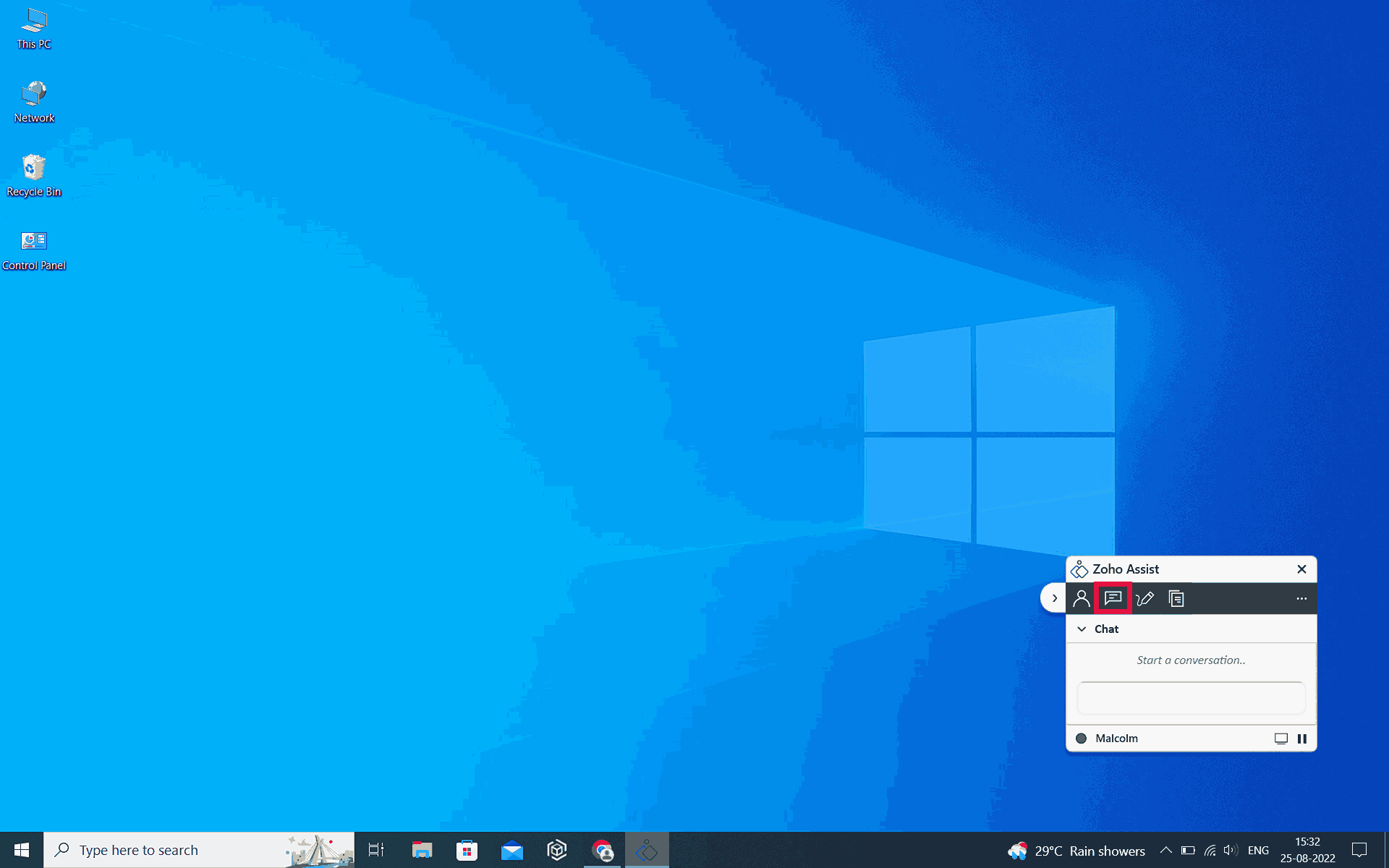Click the chat message input box

[1191, 698]
